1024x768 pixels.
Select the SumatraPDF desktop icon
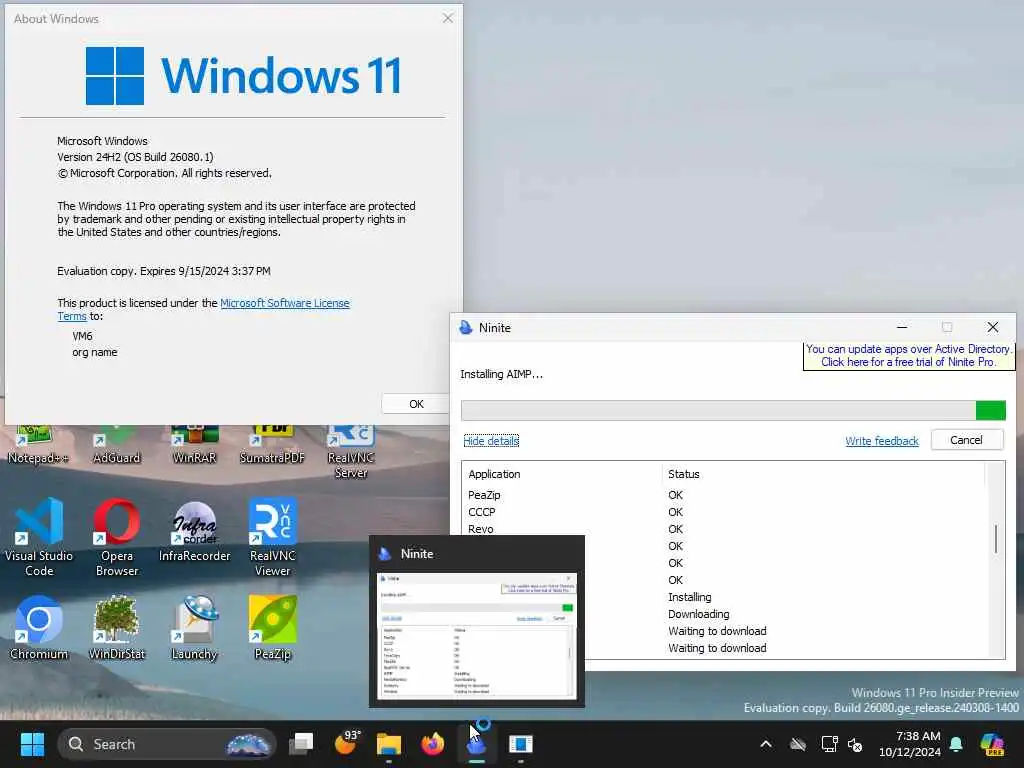point(272,445)
